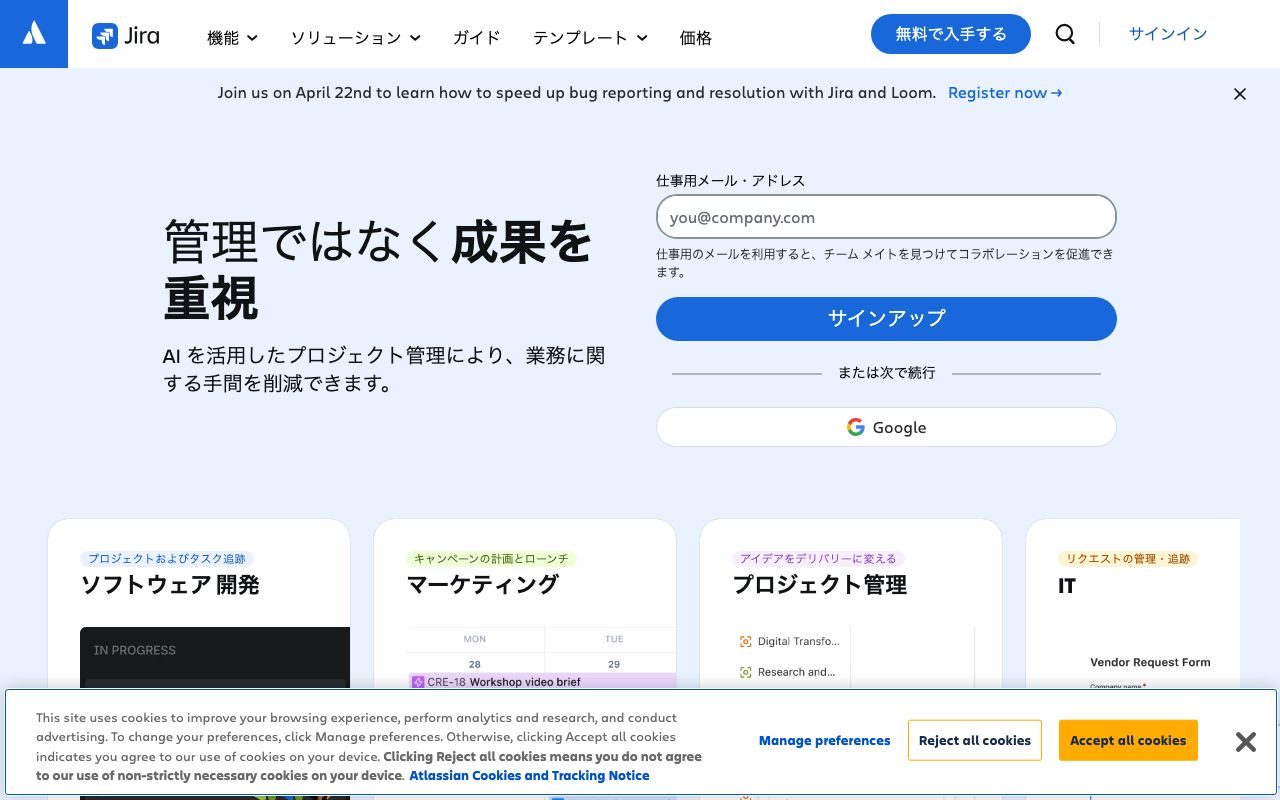Click the Atlassian logo in the top-left corner

[x=33, y=33]
